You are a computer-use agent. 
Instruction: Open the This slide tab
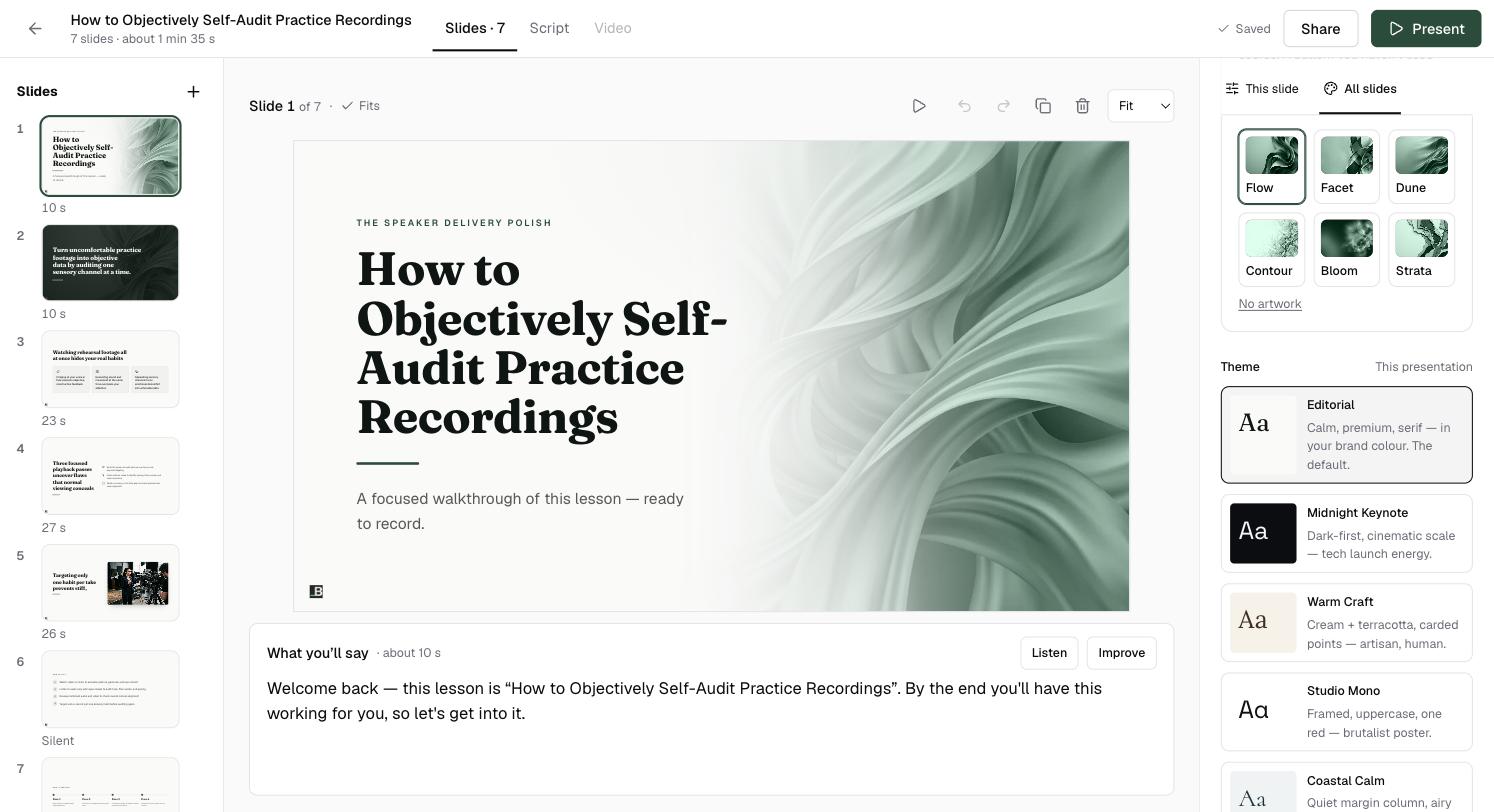coord(1262,89)
